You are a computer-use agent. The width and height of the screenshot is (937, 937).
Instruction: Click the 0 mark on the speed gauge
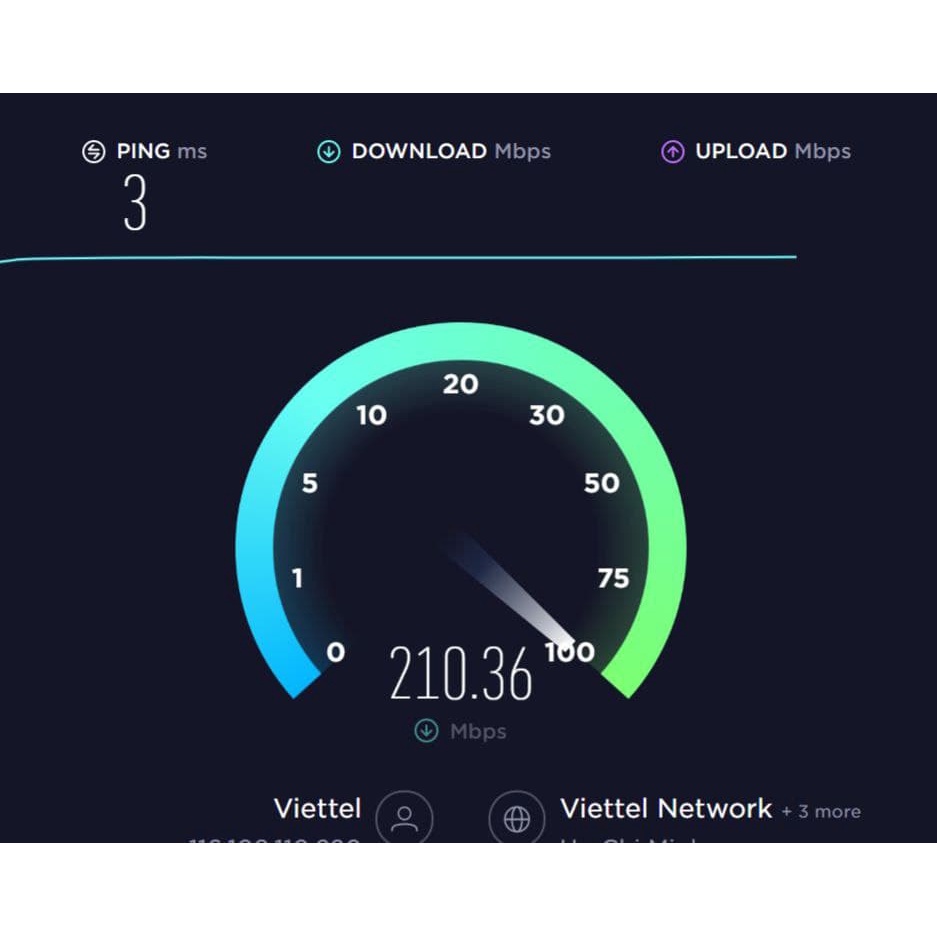click(x=336, y=652)
